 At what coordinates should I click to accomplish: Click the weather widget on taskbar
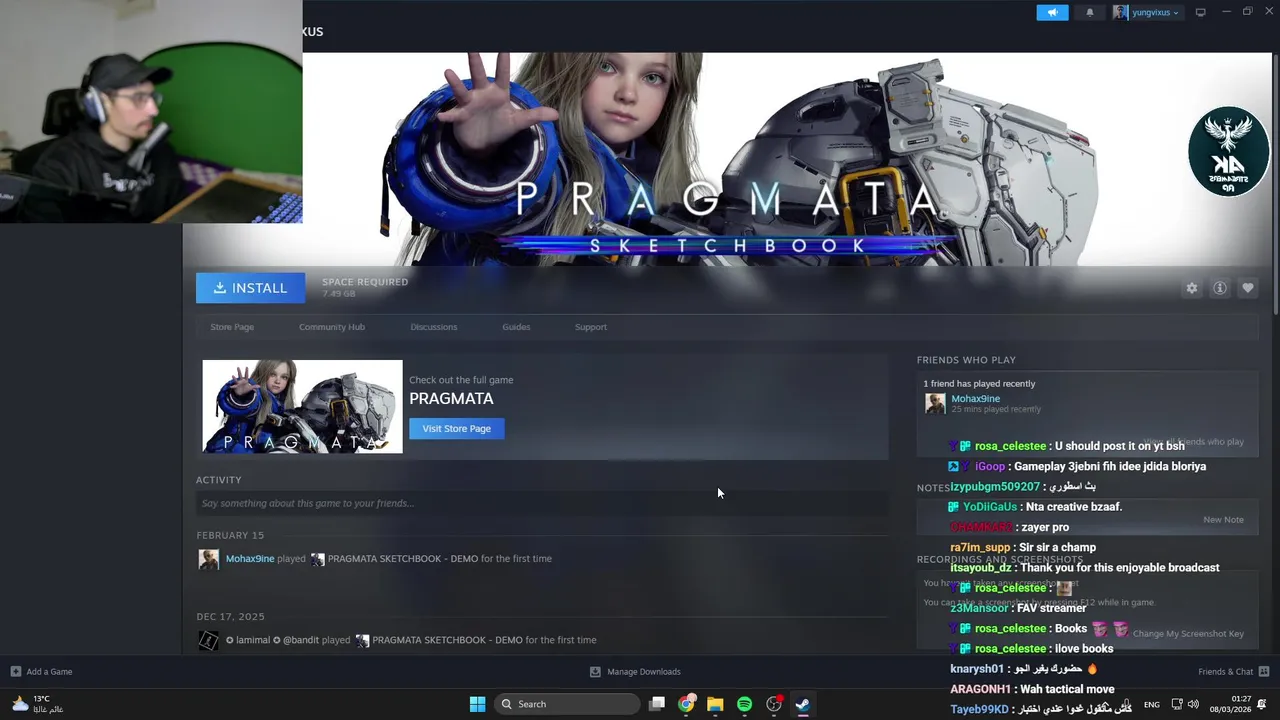coord(38,704)
